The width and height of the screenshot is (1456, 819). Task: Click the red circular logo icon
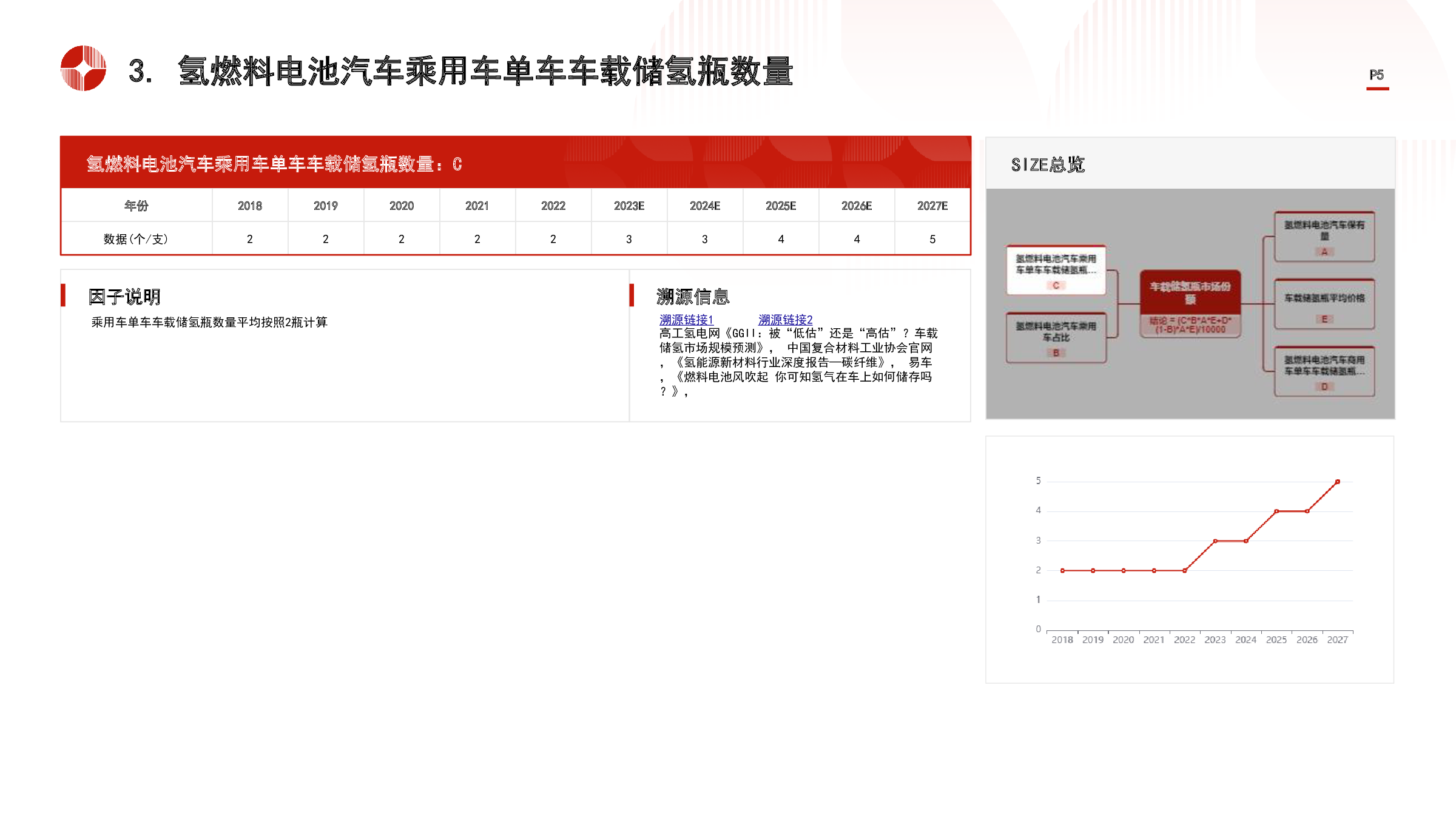84,68
